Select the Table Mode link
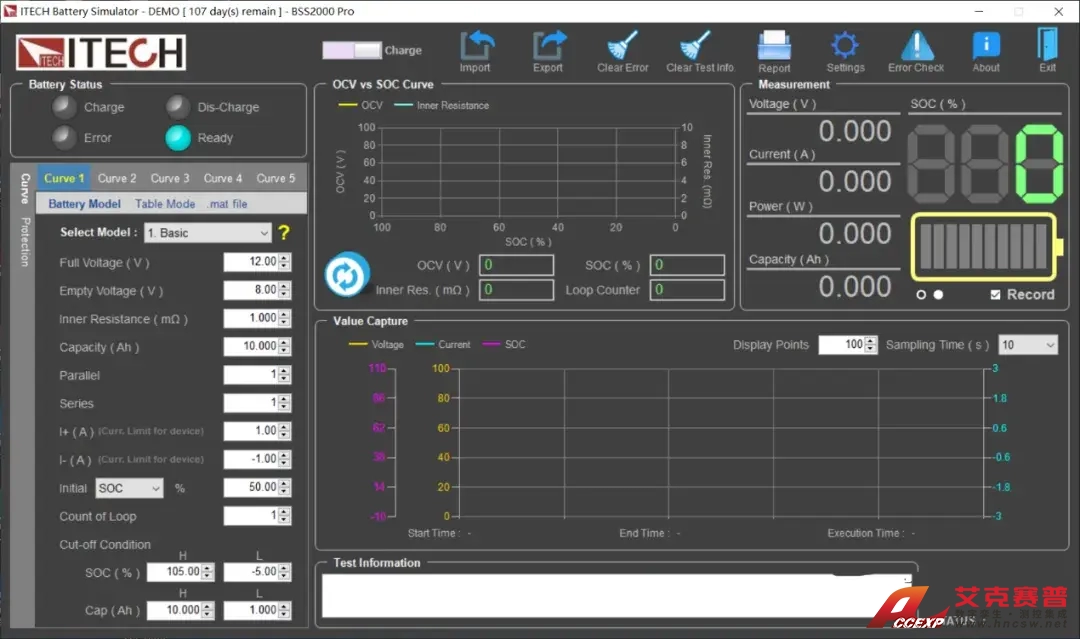 (x=165, y=204)
